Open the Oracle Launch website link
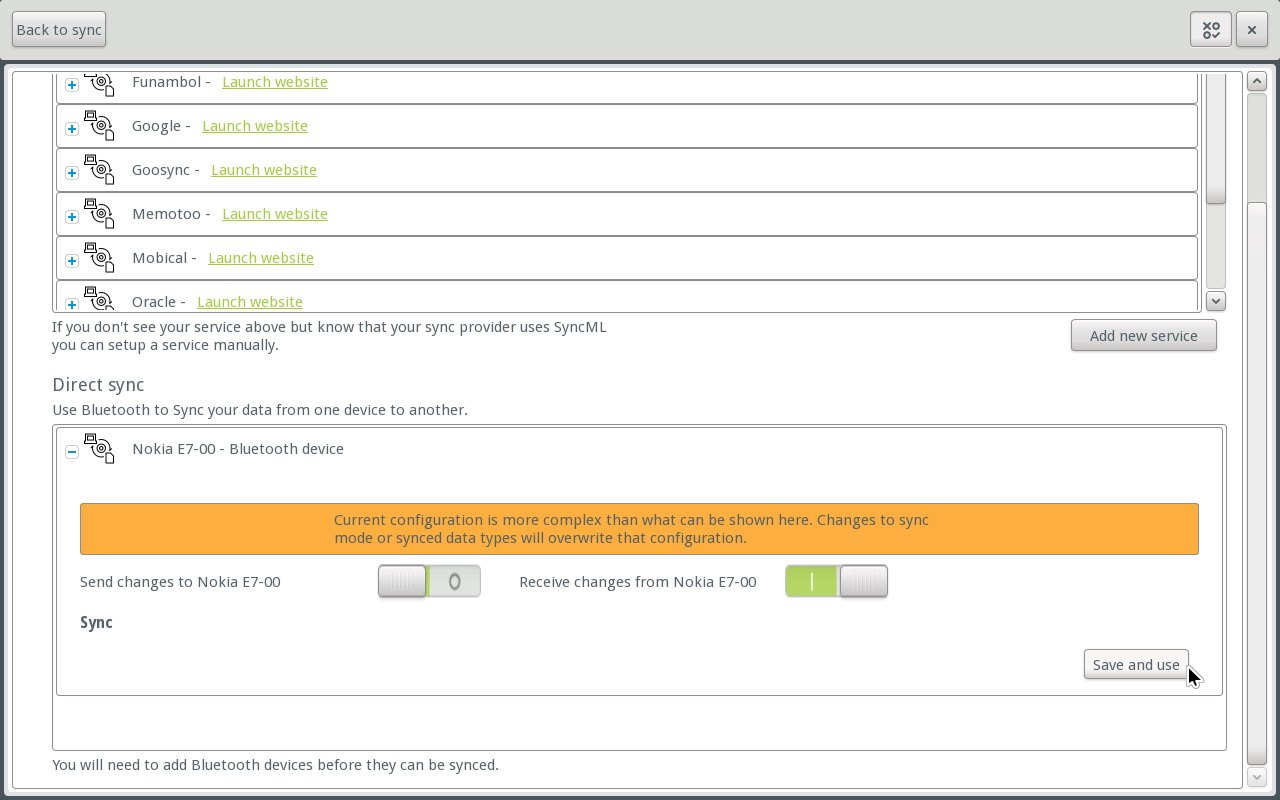The width and height of the screenshot is (1280, 800). point(250,302)
